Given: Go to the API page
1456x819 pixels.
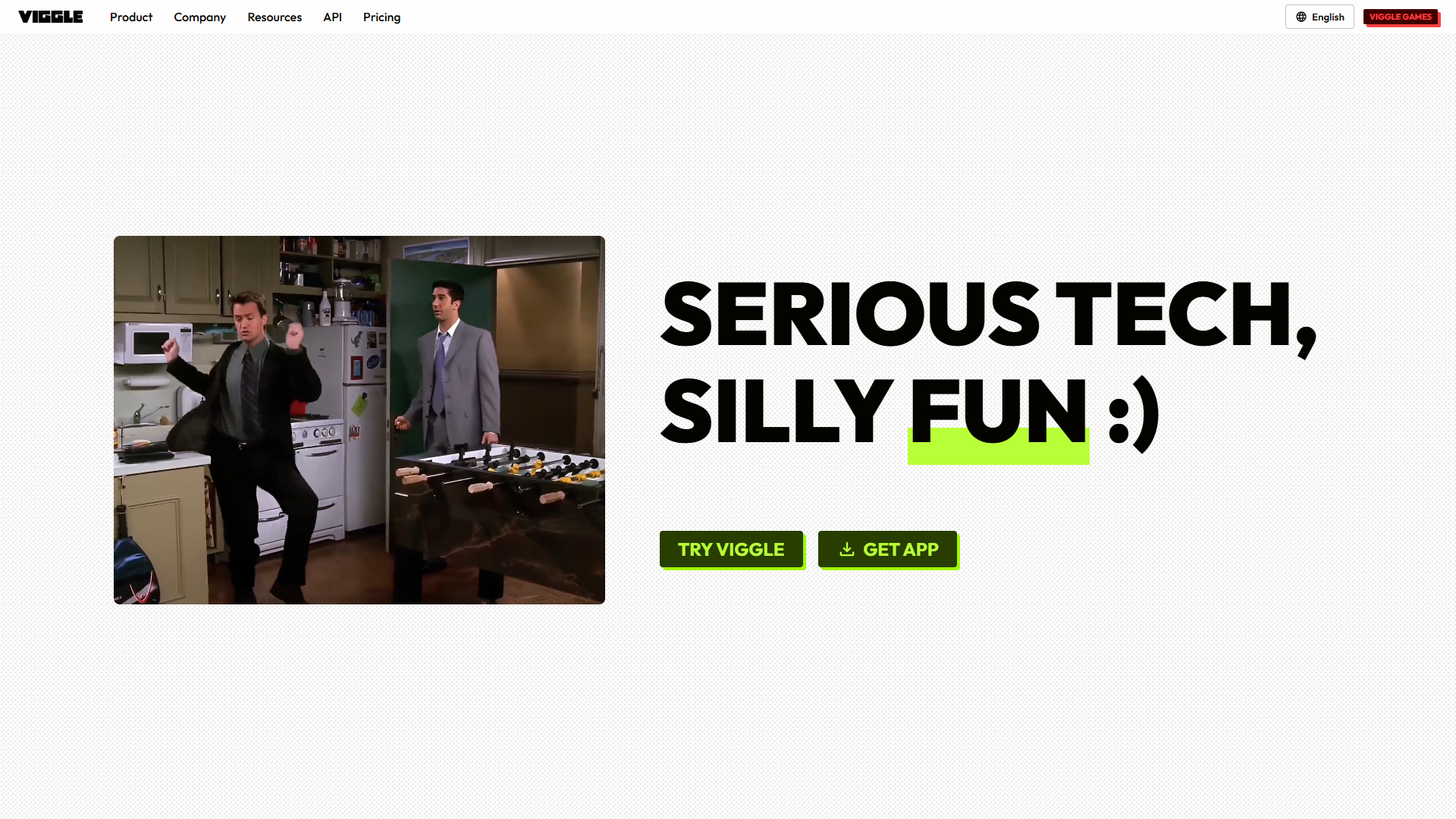Looking at the screenshot, I should [332, 17].
